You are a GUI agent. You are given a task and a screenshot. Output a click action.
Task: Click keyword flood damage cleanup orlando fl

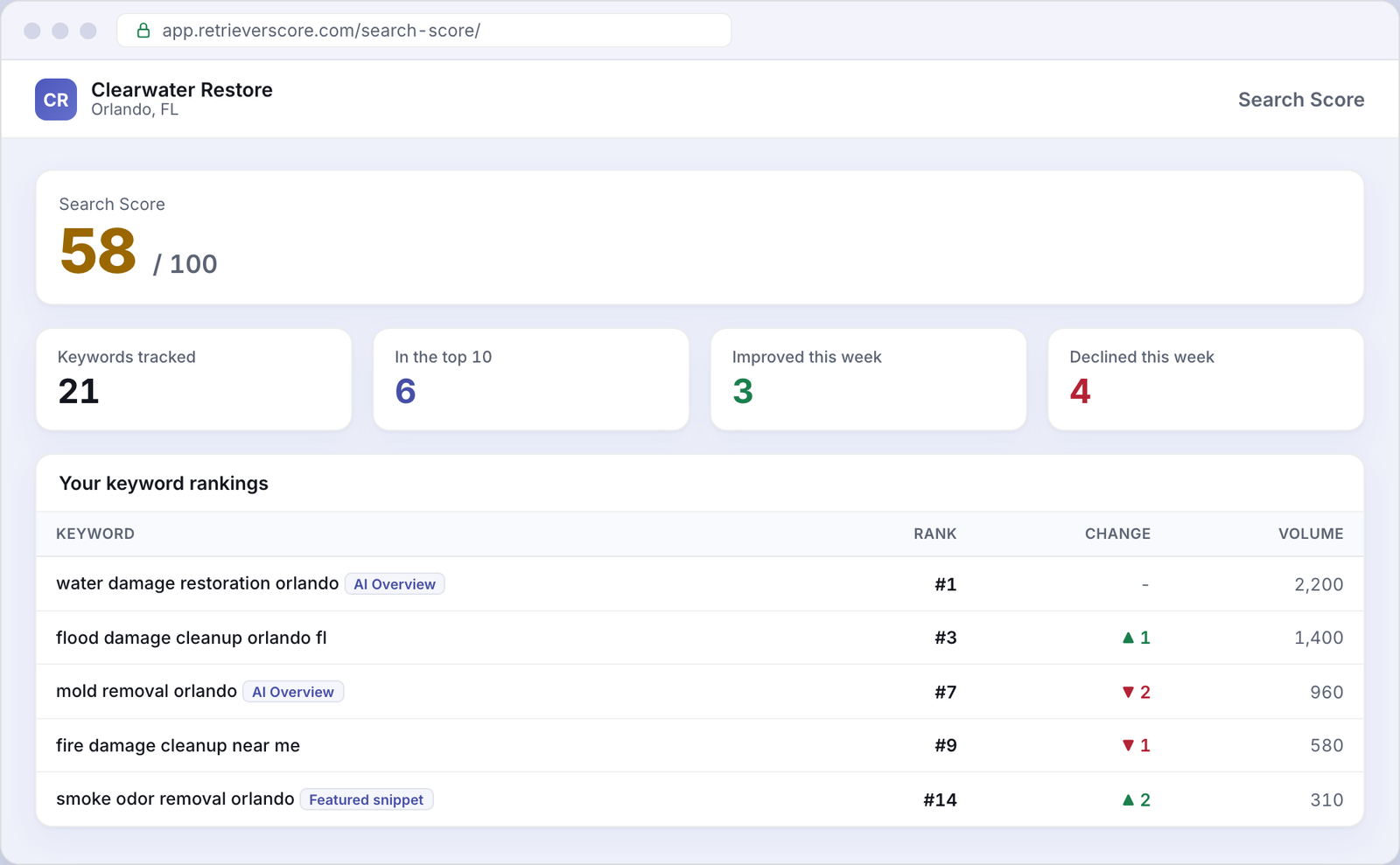coord(192,638)
